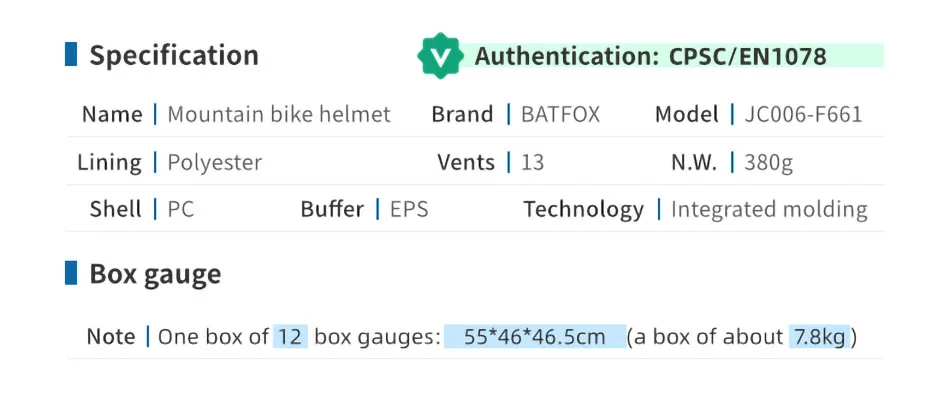
Task: Click the Specification heading text
Action: [174, 55]
